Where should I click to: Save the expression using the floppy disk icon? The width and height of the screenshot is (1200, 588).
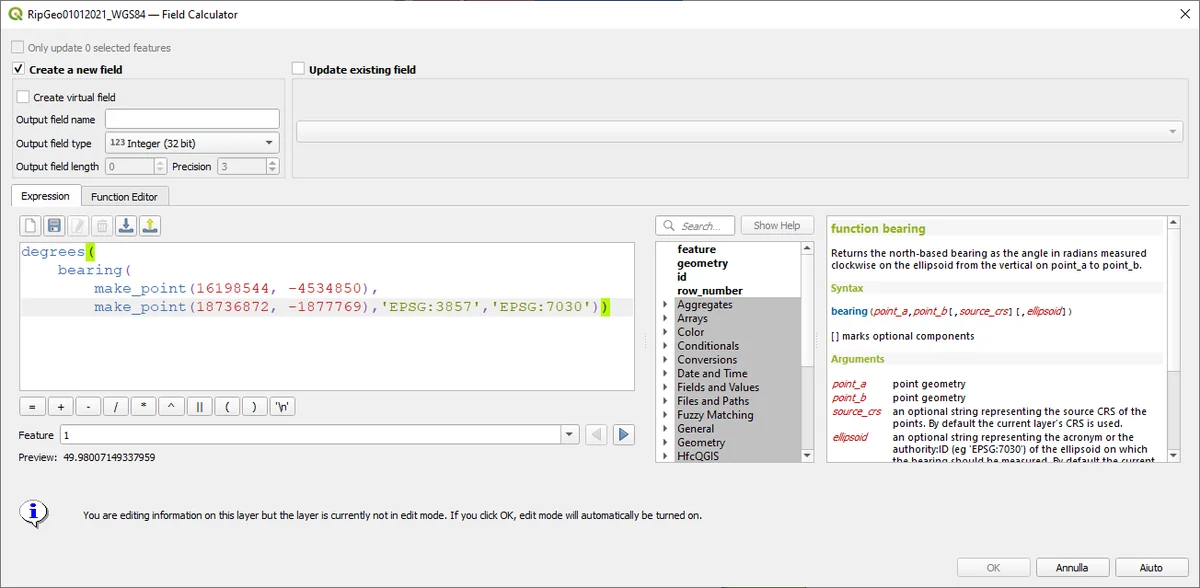coord(55,226)
